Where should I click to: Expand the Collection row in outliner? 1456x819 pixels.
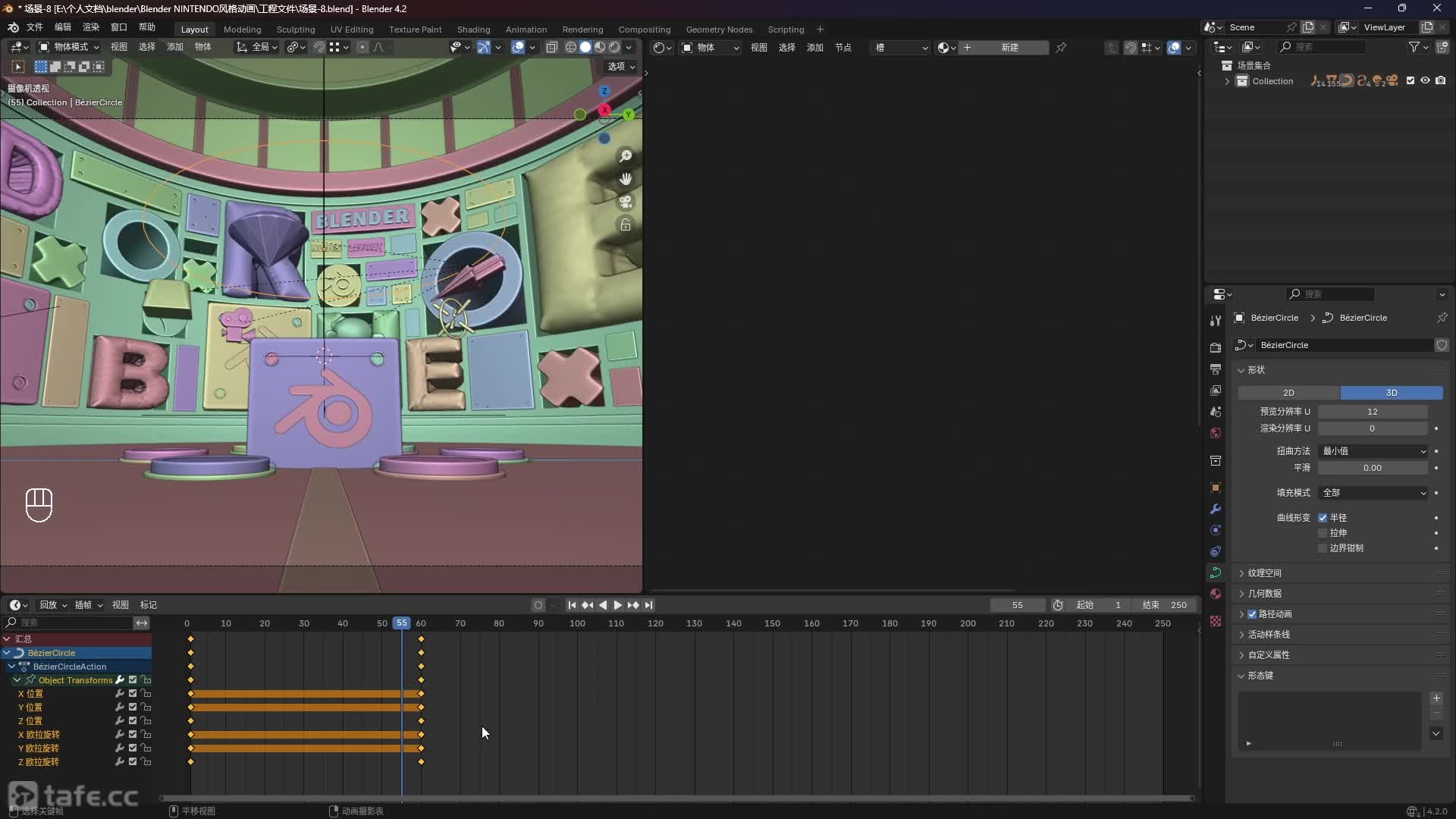click(x=1227, y=81)
